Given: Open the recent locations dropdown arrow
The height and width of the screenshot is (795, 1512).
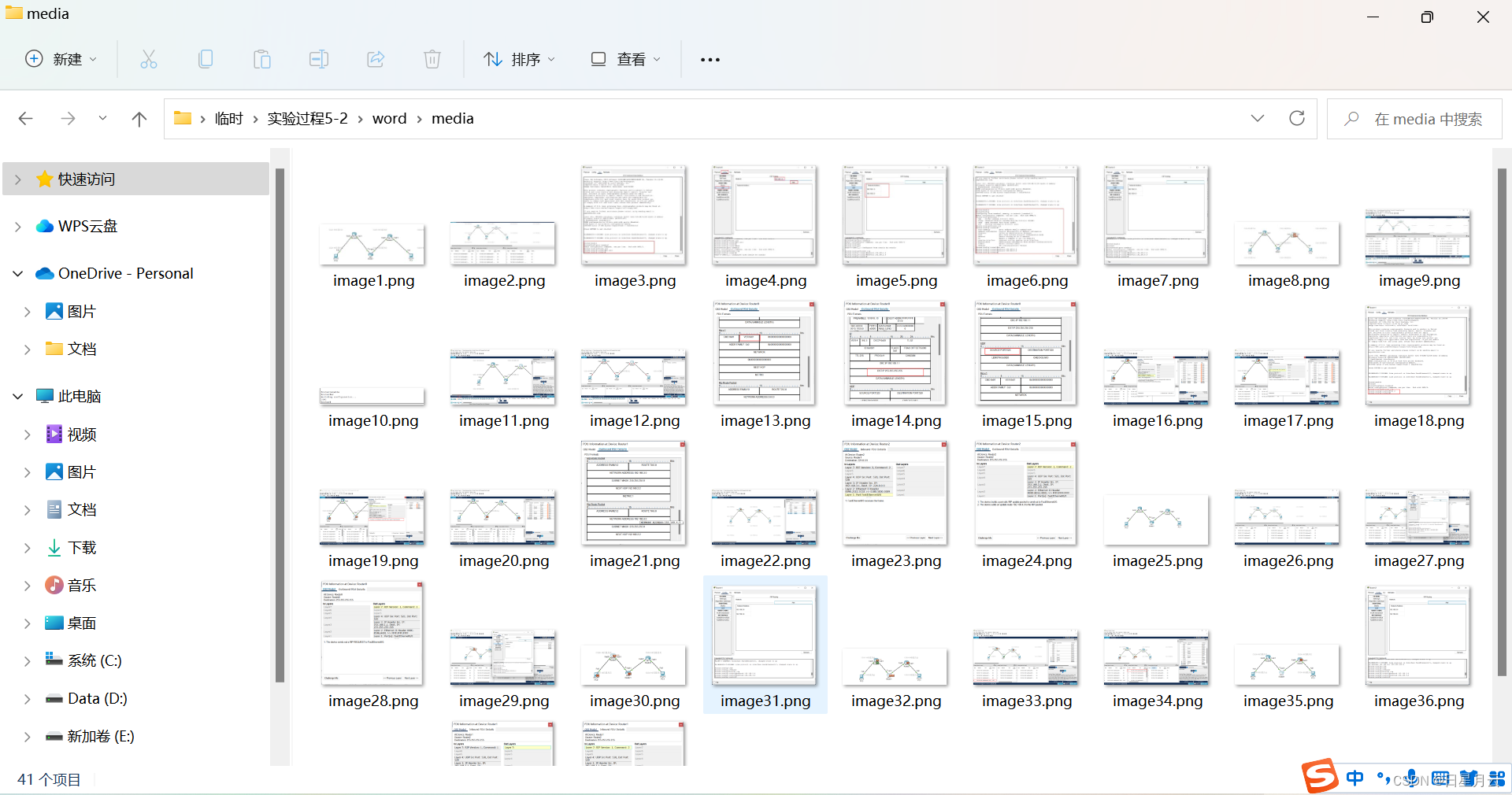Looking at the screenshot, I should tap(102, 119).
